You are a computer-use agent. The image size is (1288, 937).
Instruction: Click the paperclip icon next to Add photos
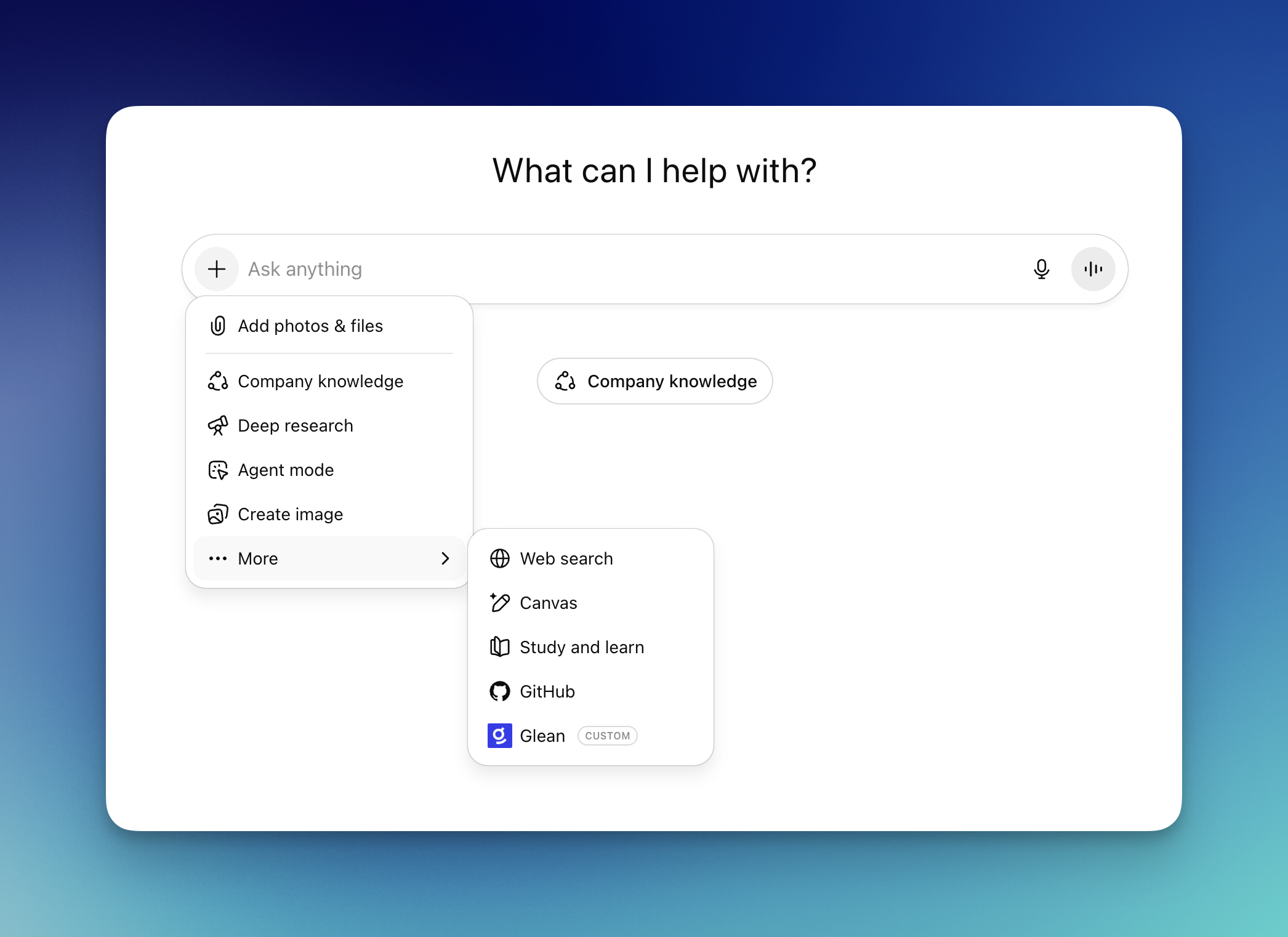tap(217, 326)
